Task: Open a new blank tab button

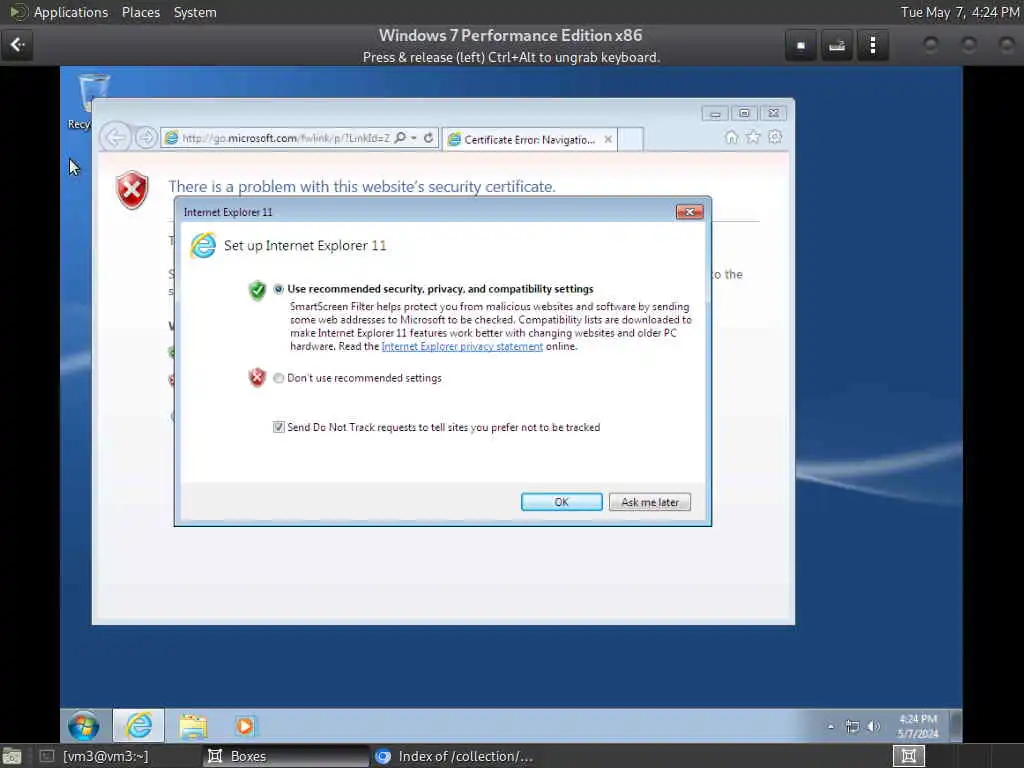Action: (x=630, y=139)
